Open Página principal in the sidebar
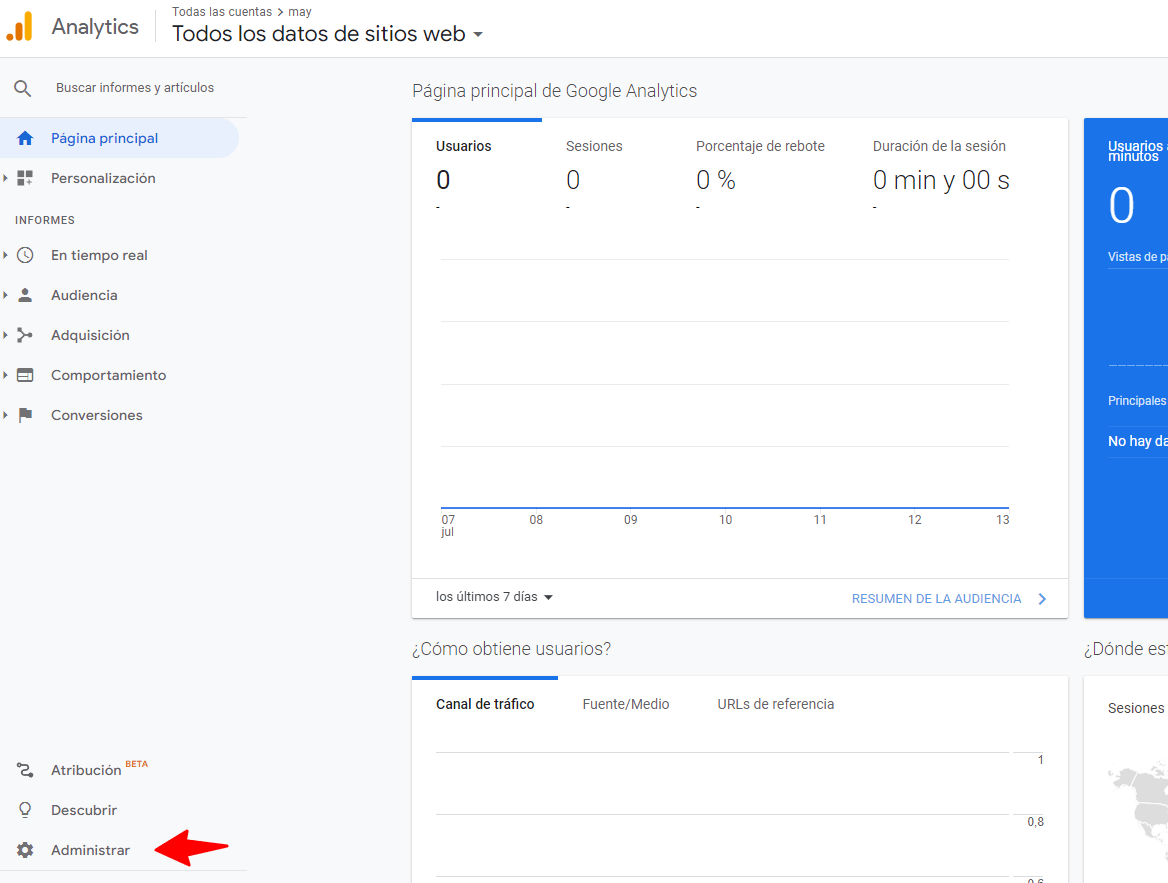The height and width of the screenshot is (883, 1168). (119, 138)
